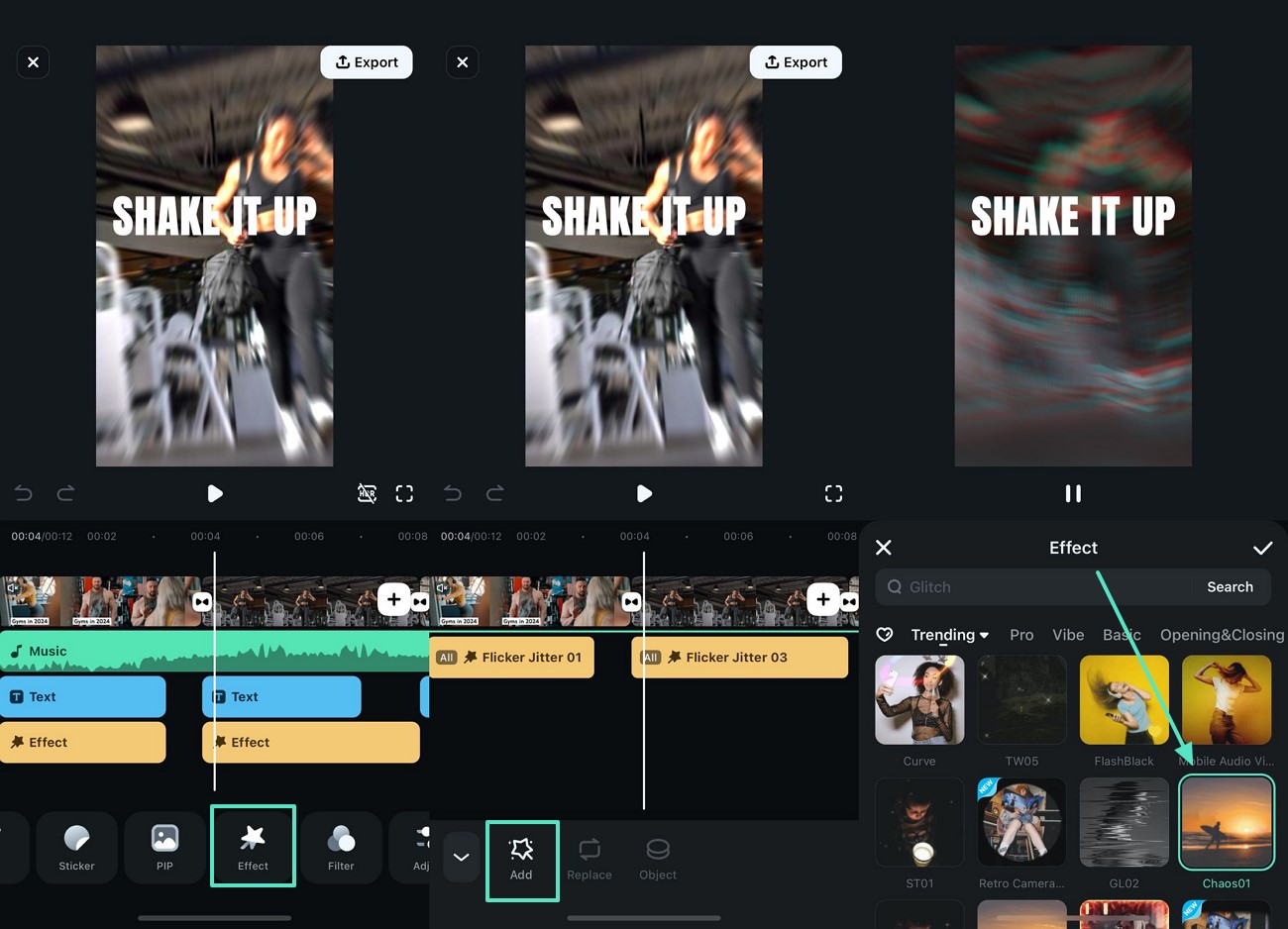Show favorite effects with the heart icon
Screen dimensions: 1288x929
885,635
